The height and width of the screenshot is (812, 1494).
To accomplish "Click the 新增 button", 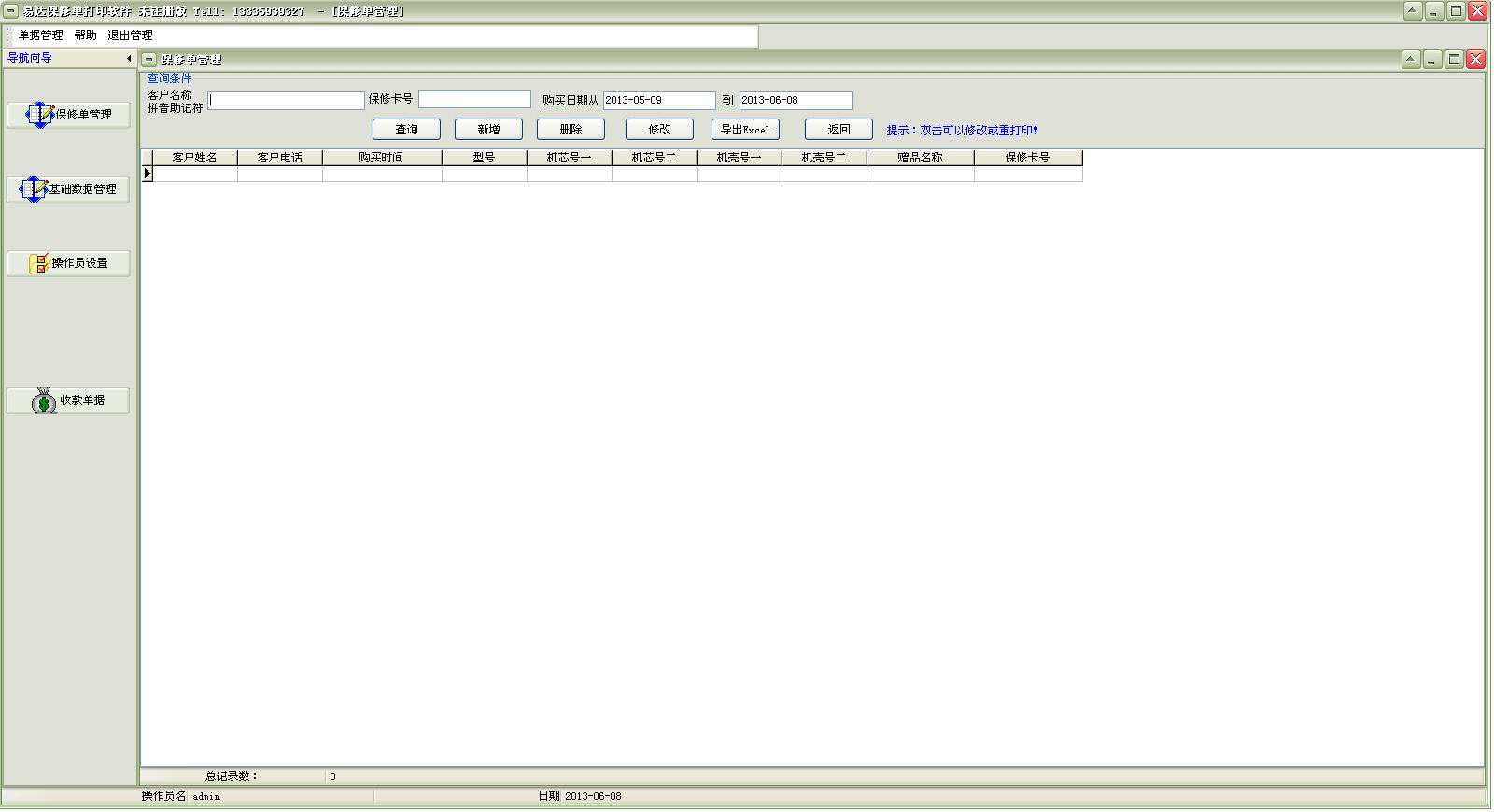I will [x=488, y=130].
